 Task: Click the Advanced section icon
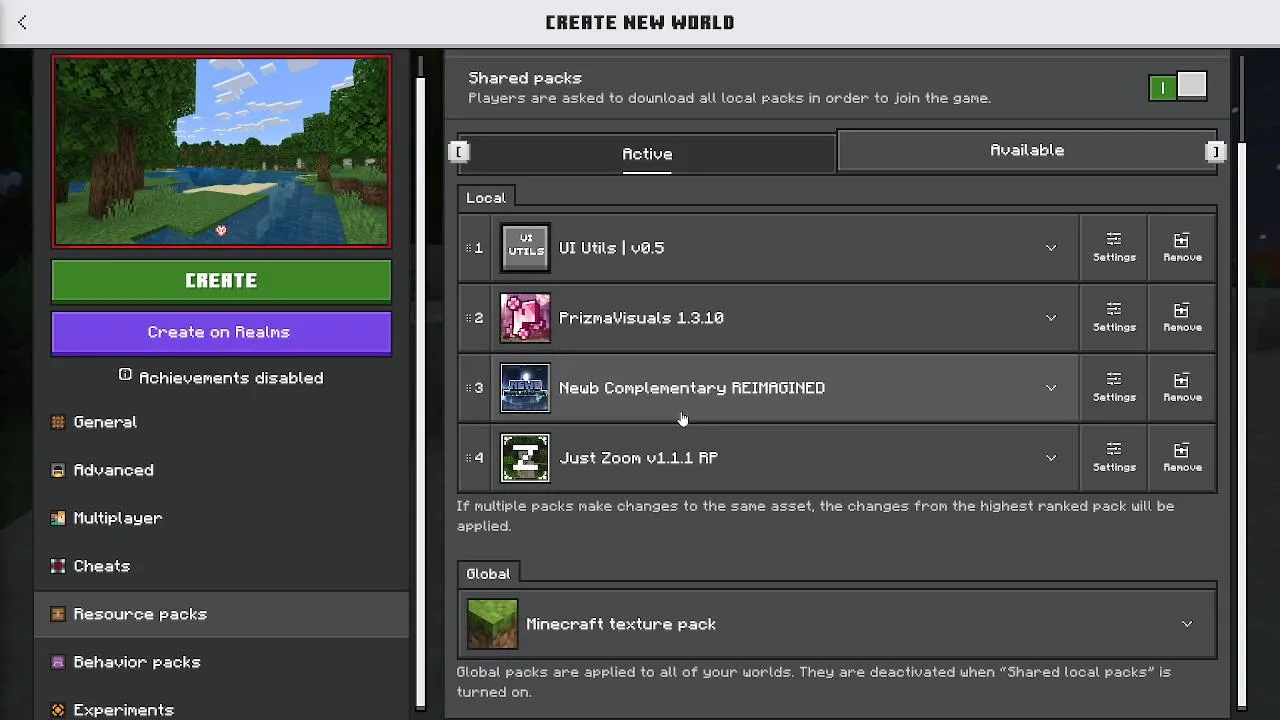tap(58, 470)
